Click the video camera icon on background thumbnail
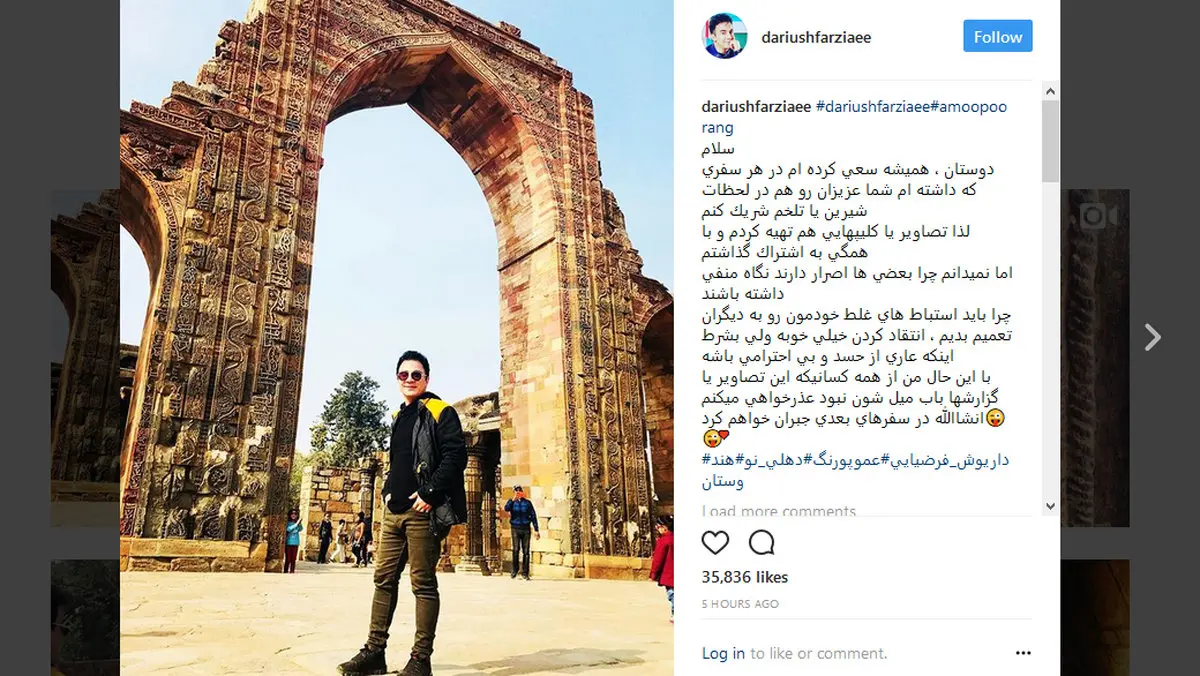1200x676 pixels. click(1099, 217)
